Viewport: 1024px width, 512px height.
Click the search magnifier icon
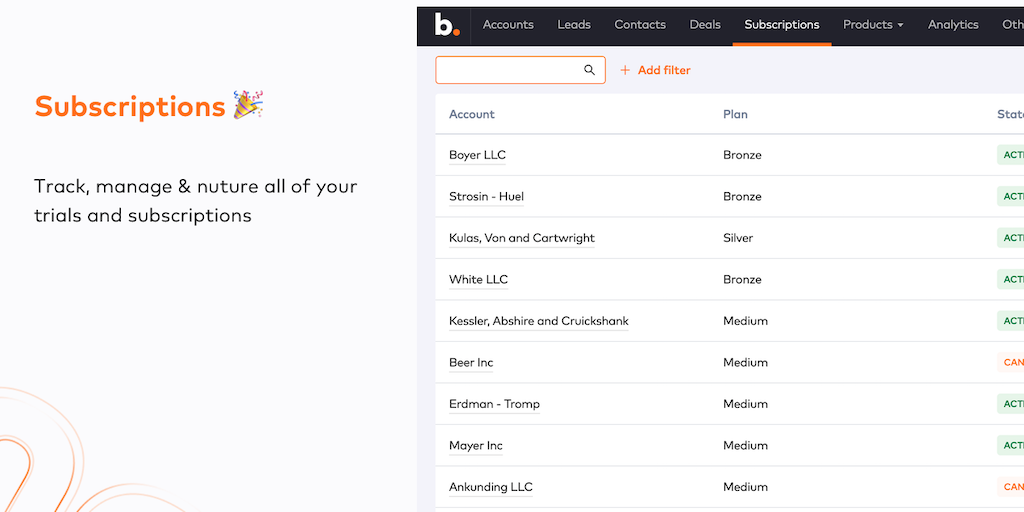pos(590,70)
